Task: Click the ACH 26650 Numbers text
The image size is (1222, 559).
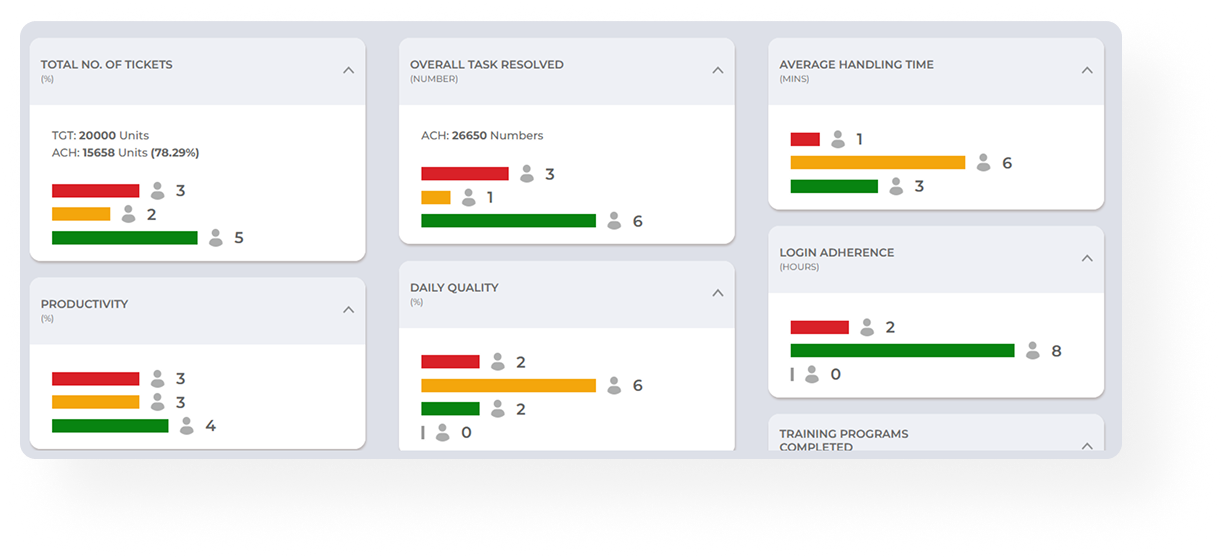Action: 482,135
